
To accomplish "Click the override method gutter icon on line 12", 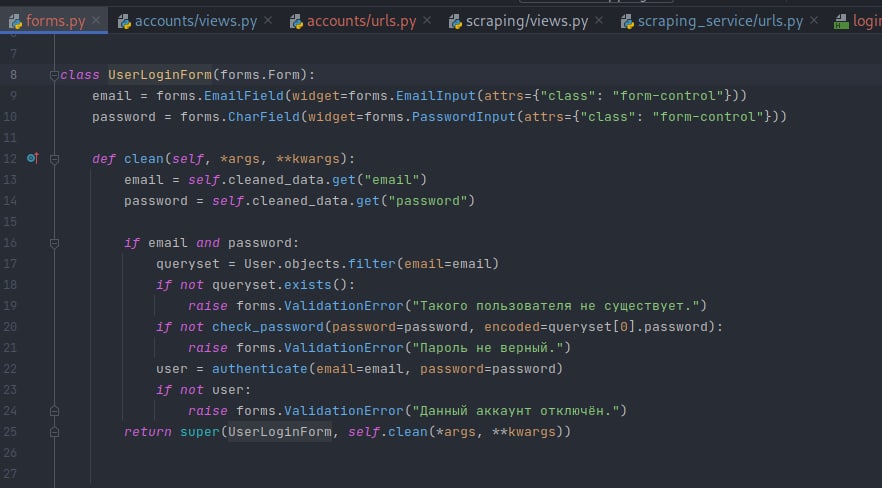I will [33, 159].
